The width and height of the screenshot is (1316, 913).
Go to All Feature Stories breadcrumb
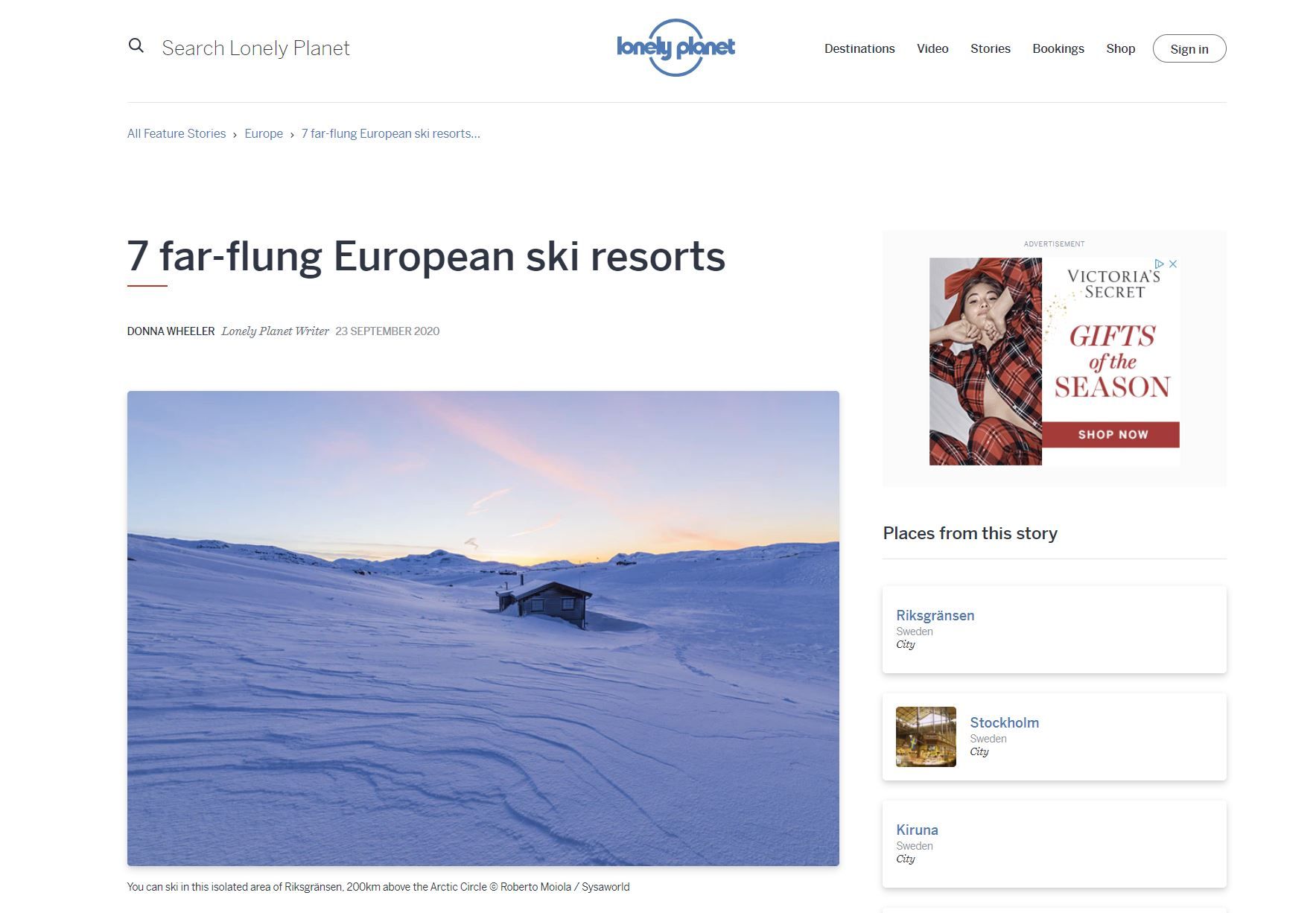[x=177, y=133]
